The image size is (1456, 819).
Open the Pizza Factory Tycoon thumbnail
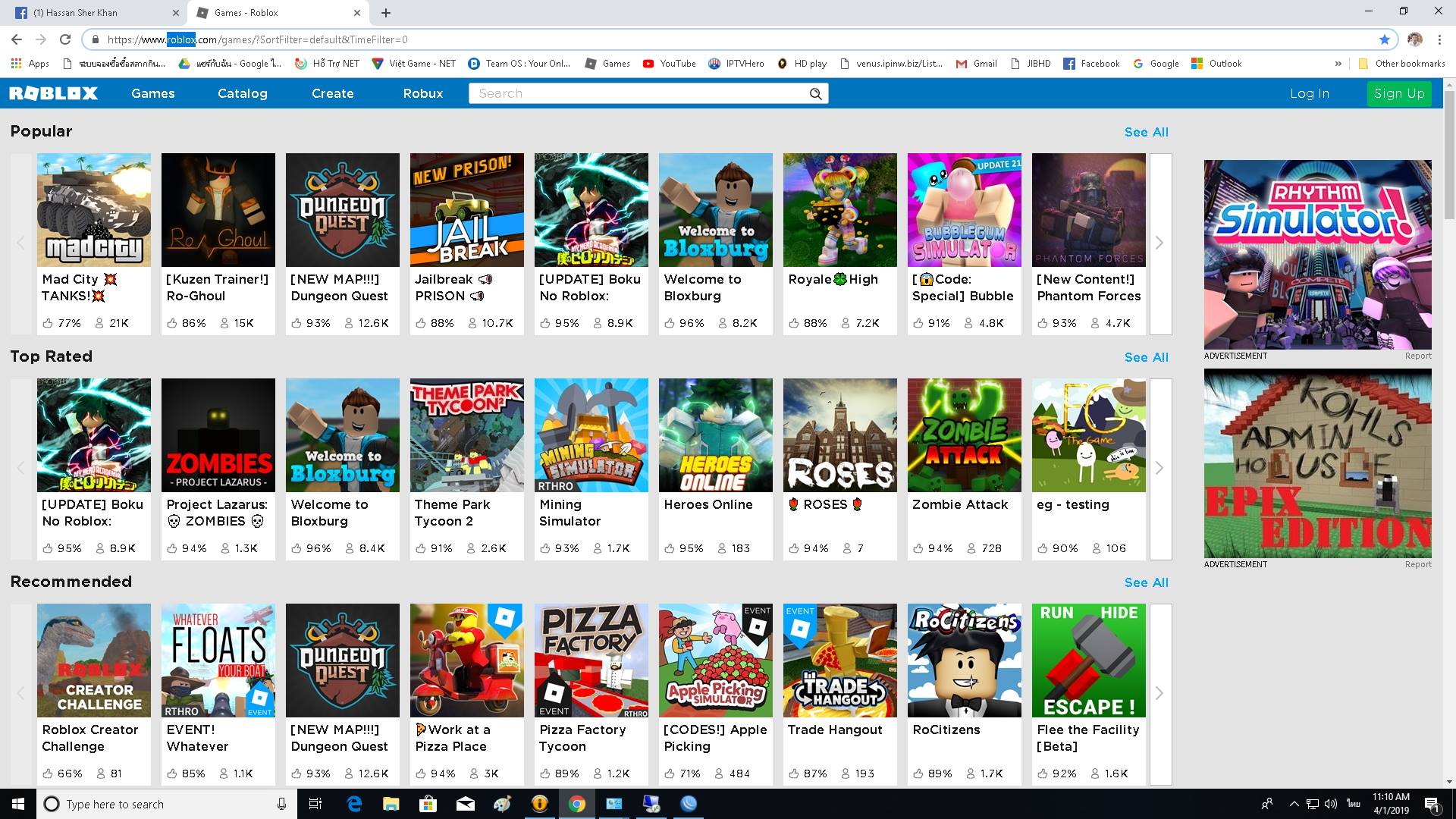click(591, 661)
